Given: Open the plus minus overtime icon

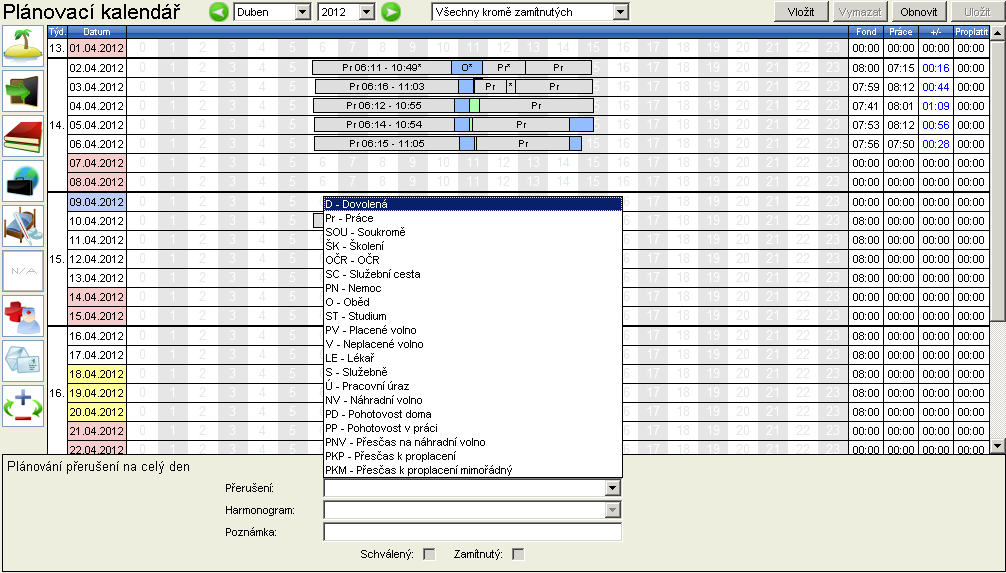Looking at the screenshot, I should [x=23, y=406].
